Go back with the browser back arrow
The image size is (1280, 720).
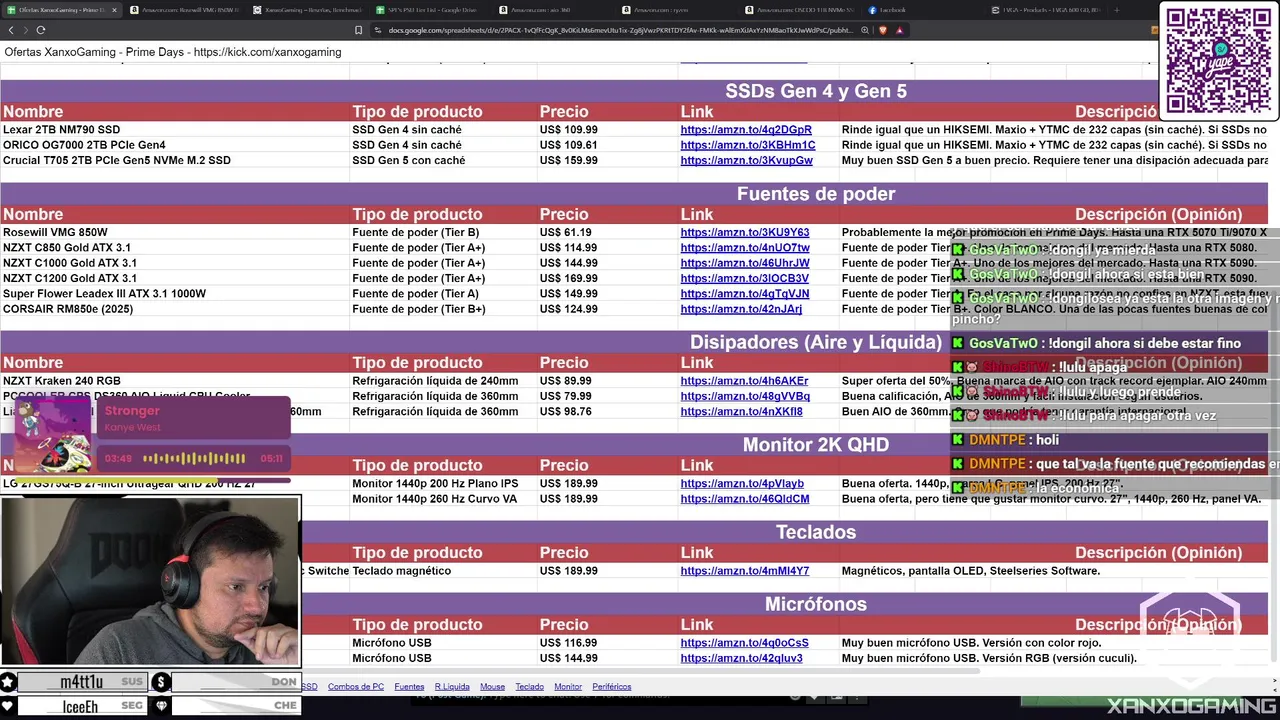point(11,30)
